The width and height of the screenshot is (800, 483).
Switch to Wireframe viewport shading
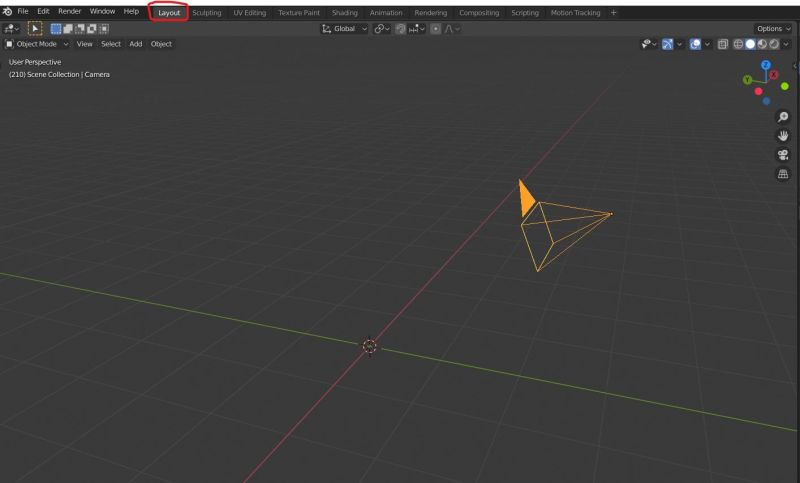(738, 44)
